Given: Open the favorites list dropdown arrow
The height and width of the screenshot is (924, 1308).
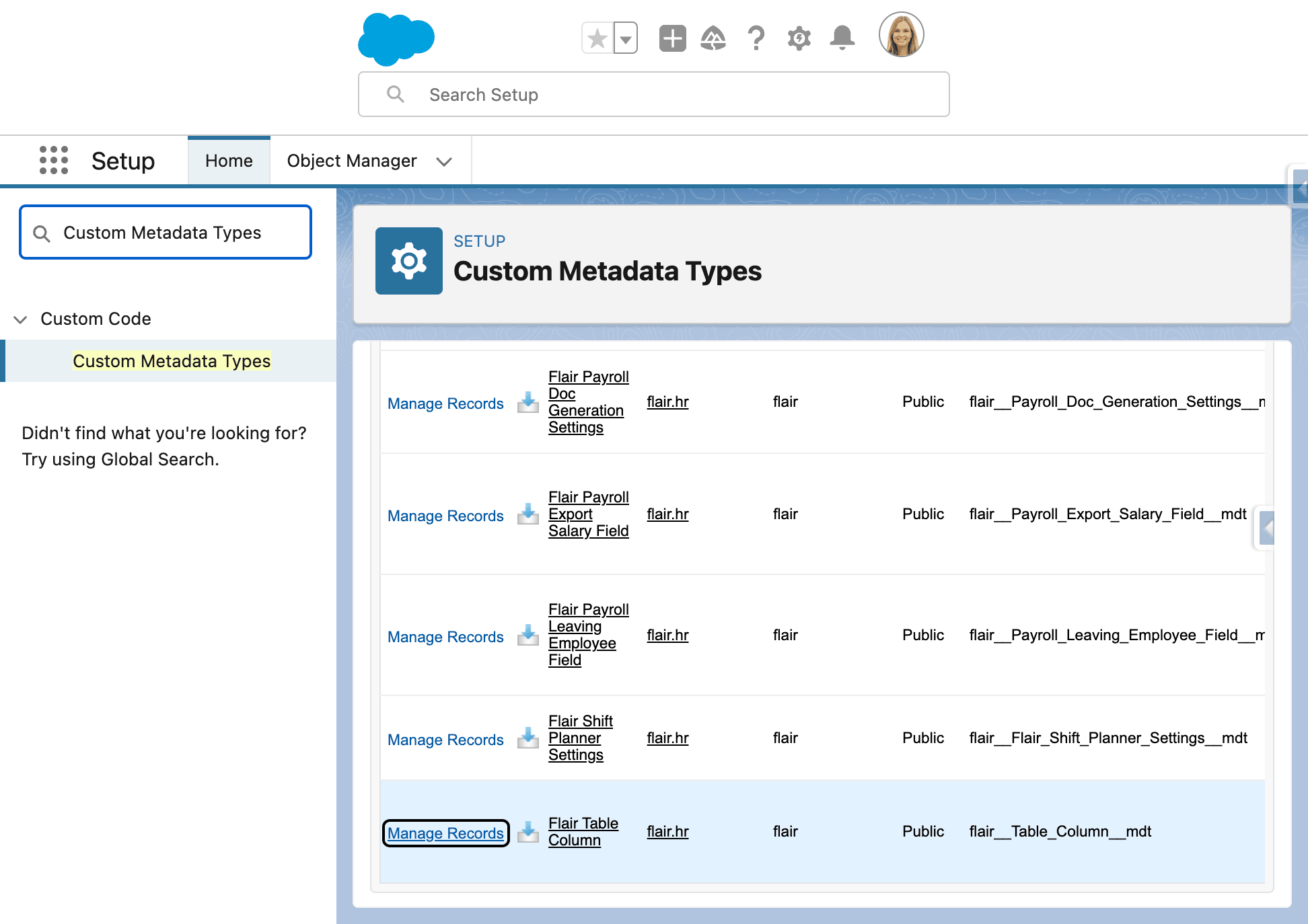Looking at the screenshot, I should click(x=626, y=38).
